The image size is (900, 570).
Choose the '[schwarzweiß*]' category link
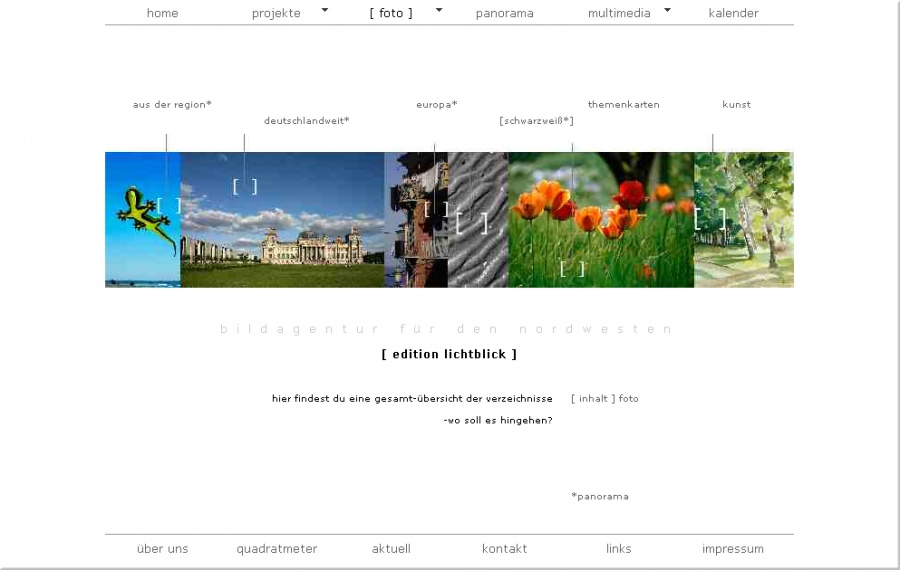tap(536, 121)
